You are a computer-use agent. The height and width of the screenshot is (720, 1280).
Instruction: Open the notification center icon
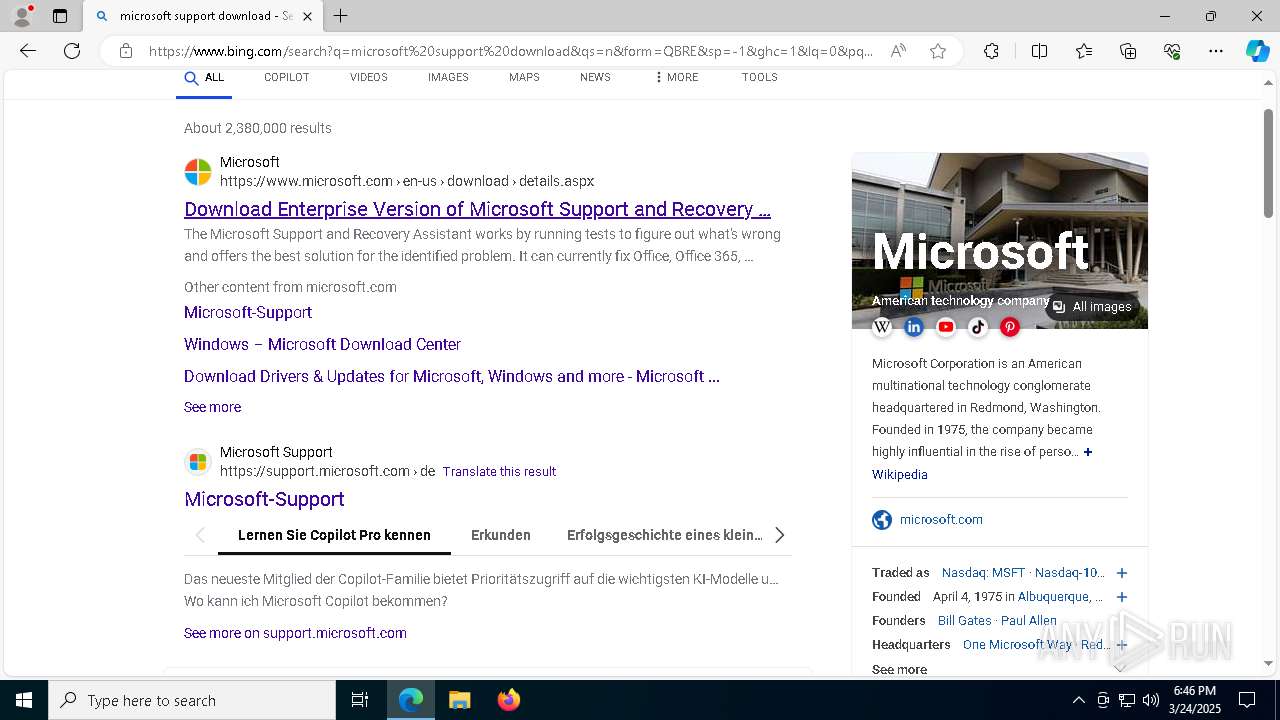1247,700
